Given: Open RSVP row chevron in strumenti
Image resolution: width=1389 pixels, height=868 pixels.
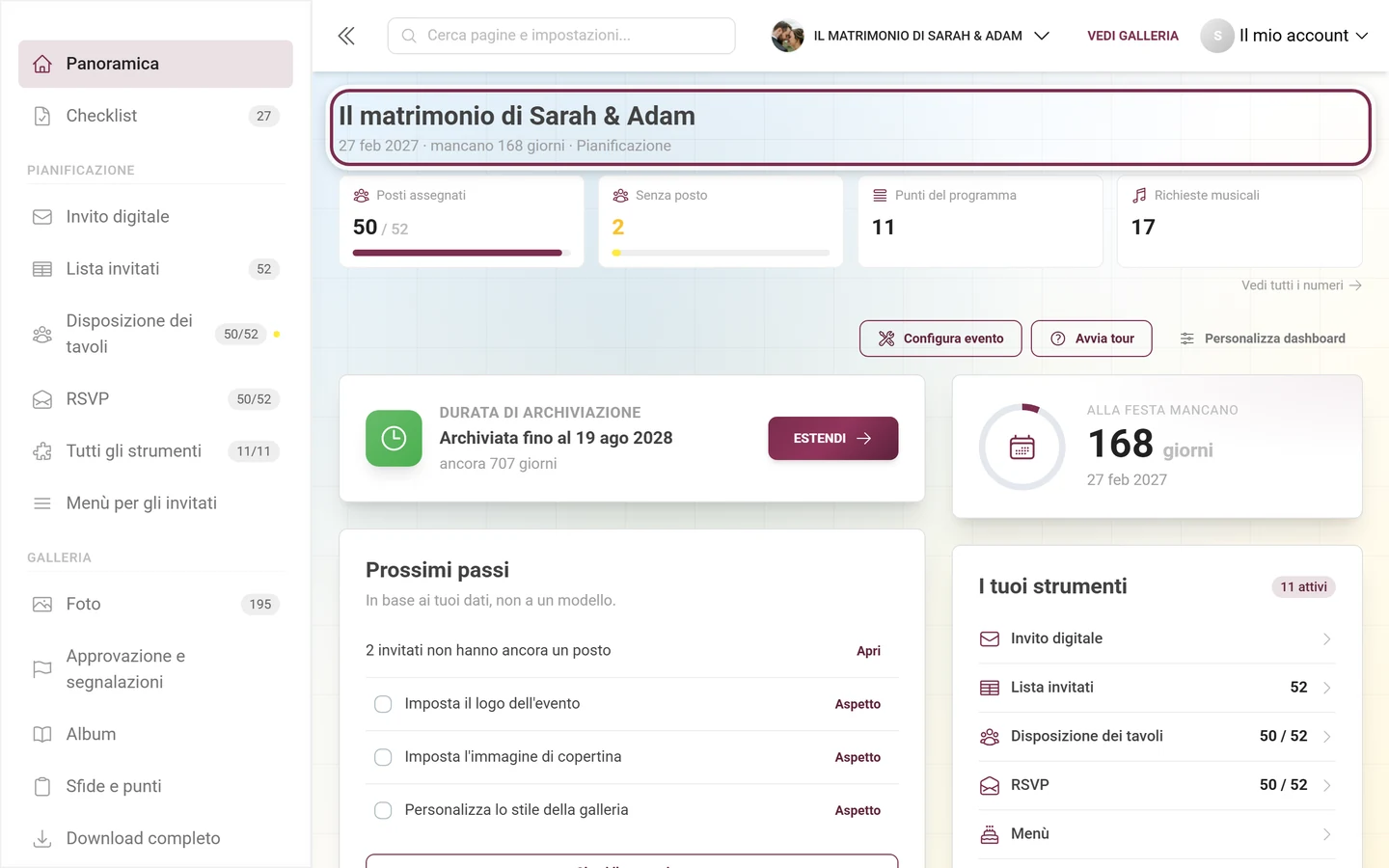Looking at the screenshot, I should click(x=1327, y=785).
